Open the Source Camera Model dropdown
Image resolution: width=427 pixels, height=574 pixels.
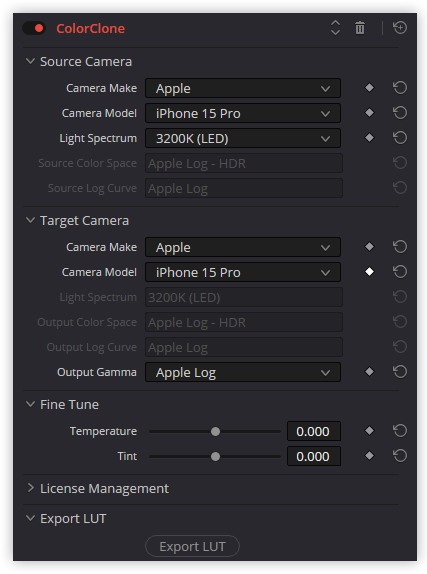(x=243, y=113)
